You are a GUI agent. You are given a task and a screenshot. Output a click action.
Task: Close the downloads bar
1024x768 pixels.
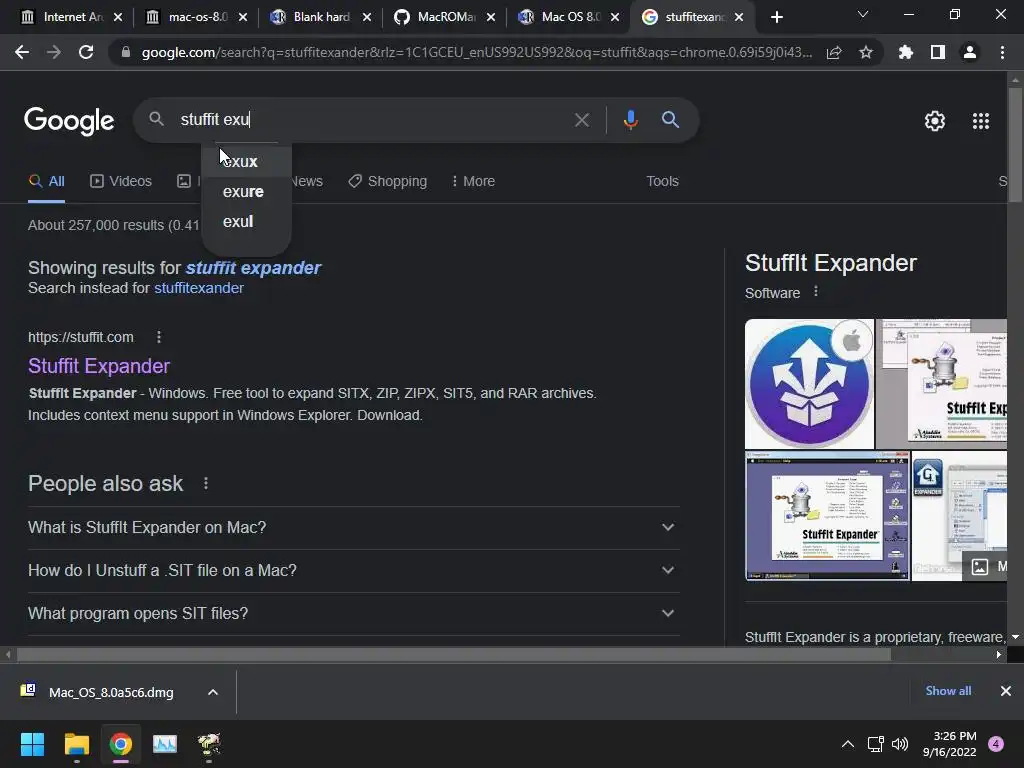(1006, 691)
